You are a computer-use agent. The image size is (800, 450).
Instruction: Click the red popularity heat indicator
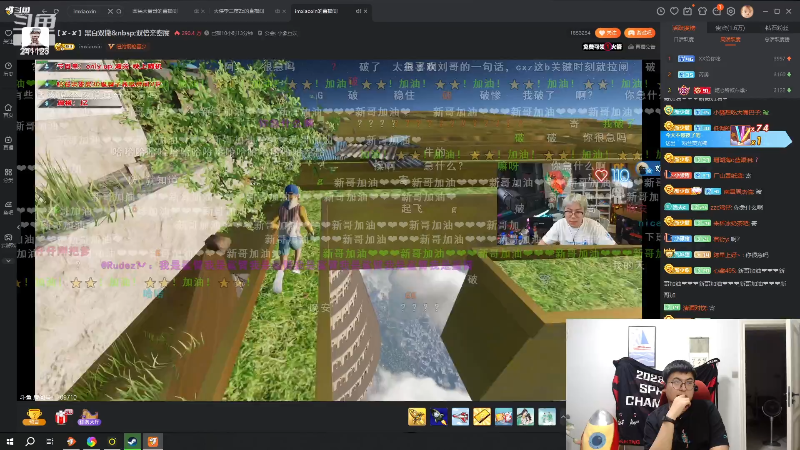coord(187,33)
